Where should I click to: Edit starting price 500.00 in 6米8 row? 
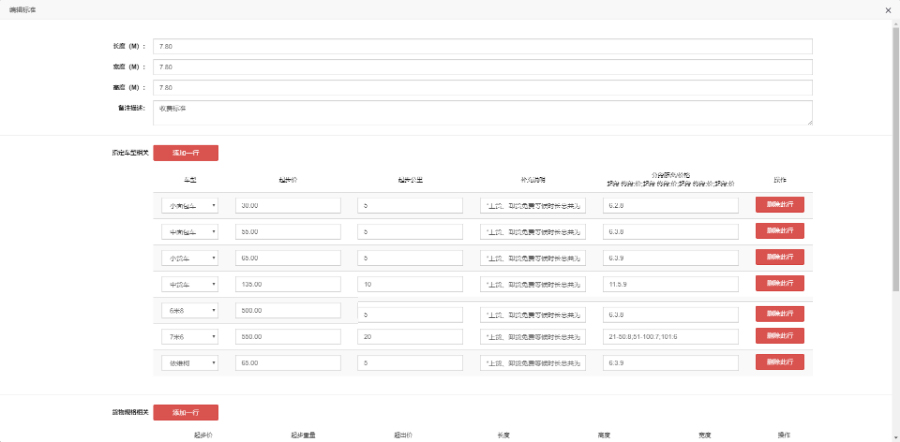tap(288, 311)
